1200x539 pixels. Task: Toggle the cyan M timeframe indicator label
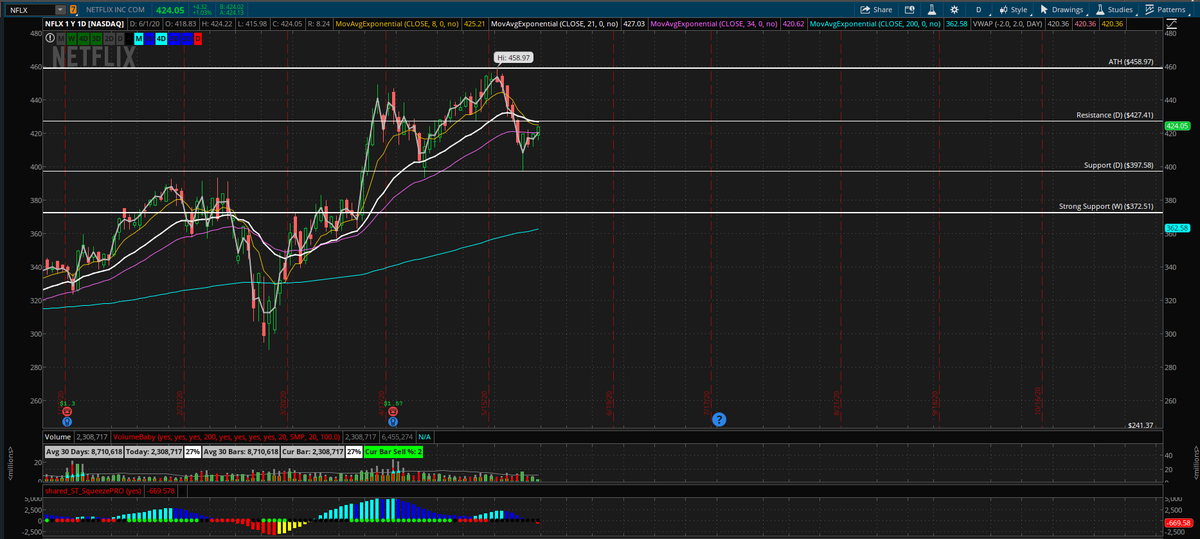coord(139,38)
